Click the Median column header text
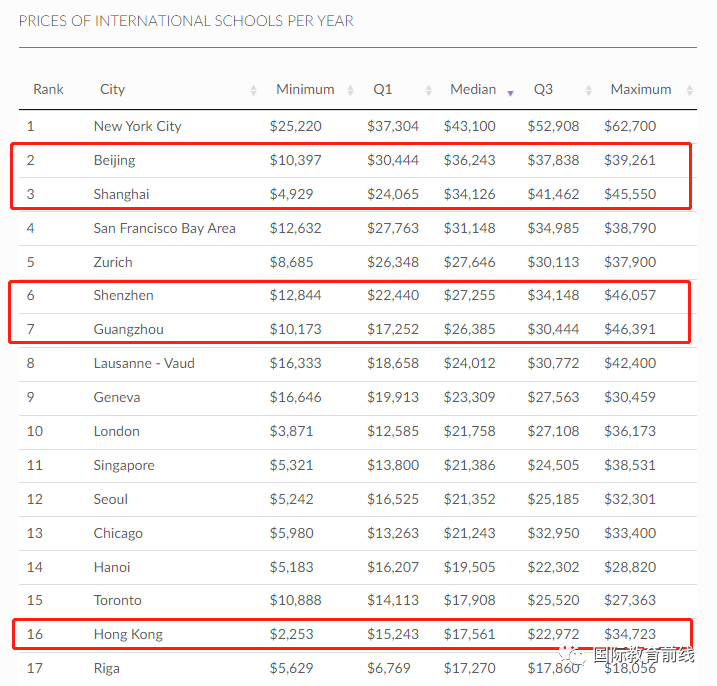This screenshot has width=717, height=686. pos(473,89)
